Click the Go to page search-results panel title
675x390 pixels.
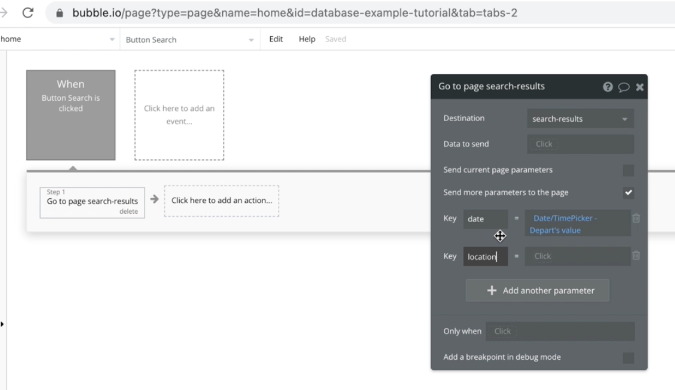(491, 86)
